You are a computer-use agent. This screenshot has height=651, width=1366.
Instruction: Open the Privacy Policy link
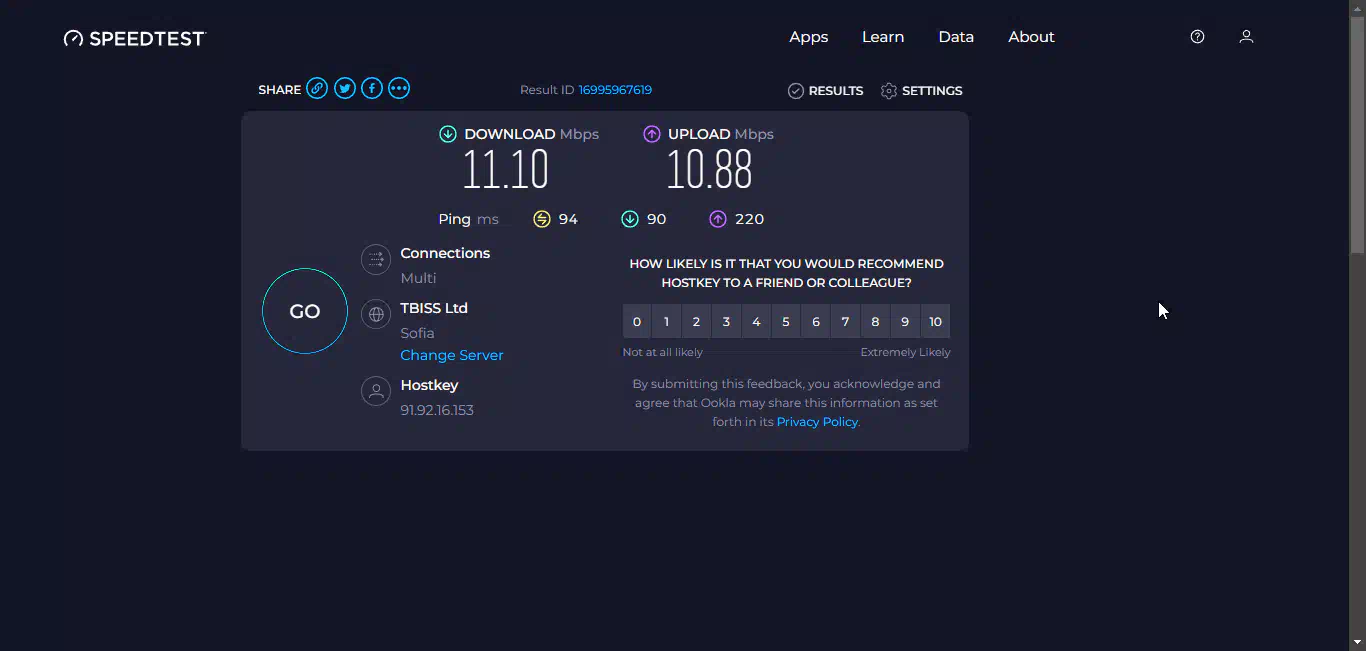click(817, 422)
